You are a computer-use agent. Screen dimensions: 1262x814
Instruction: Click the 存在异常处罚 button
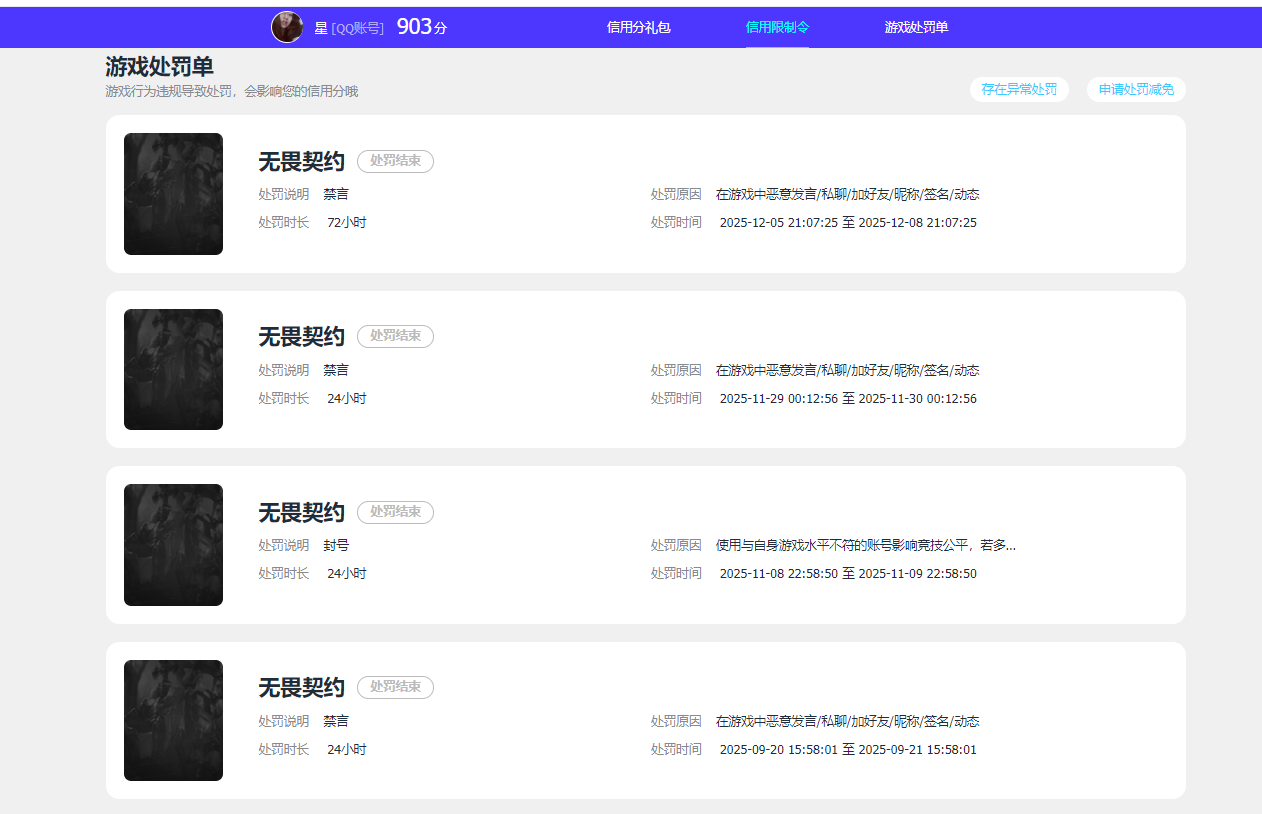(1019, 89)
